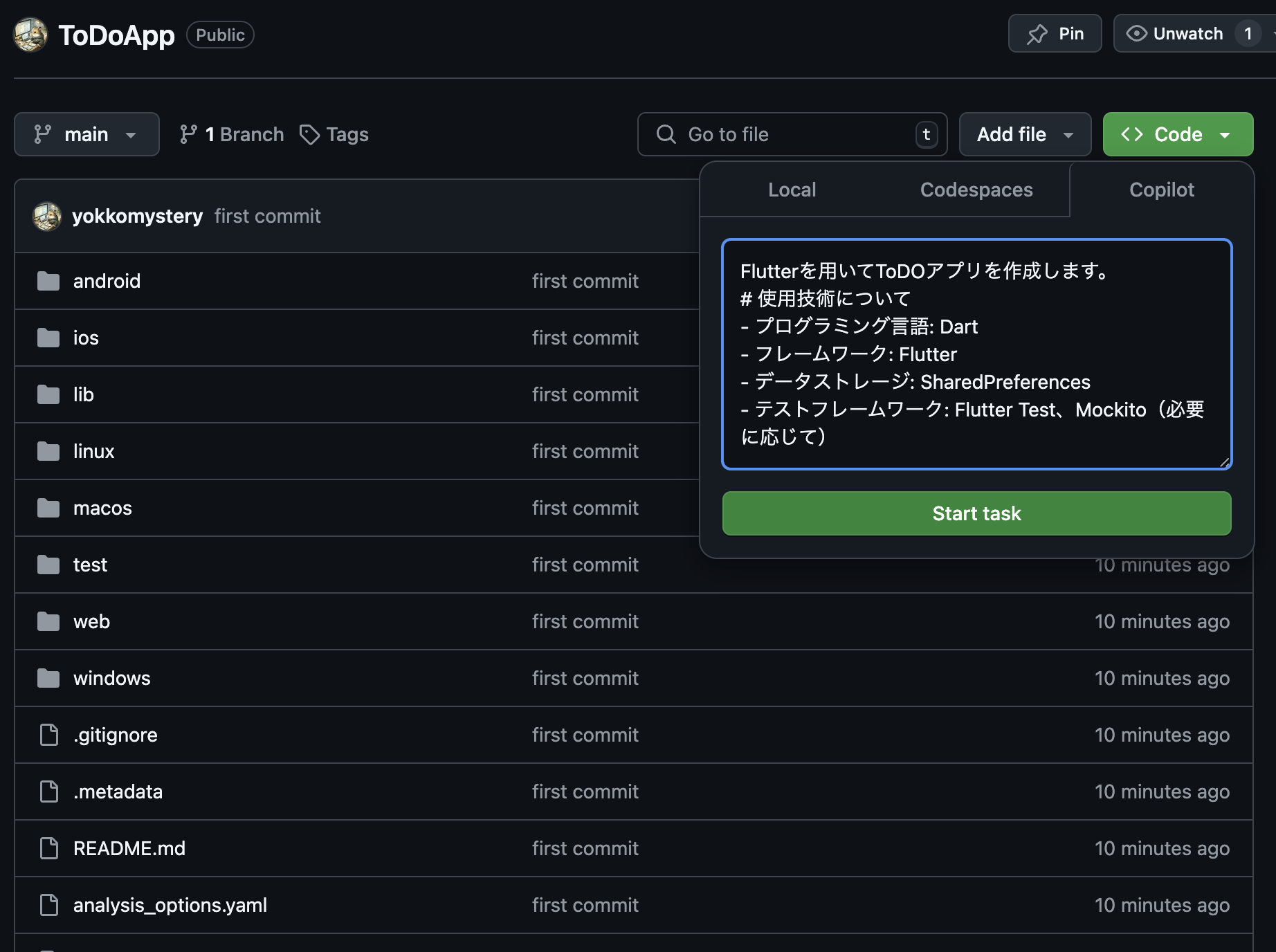Click the Public visibility badge
Screen dimensions: 1276x952
220,35
